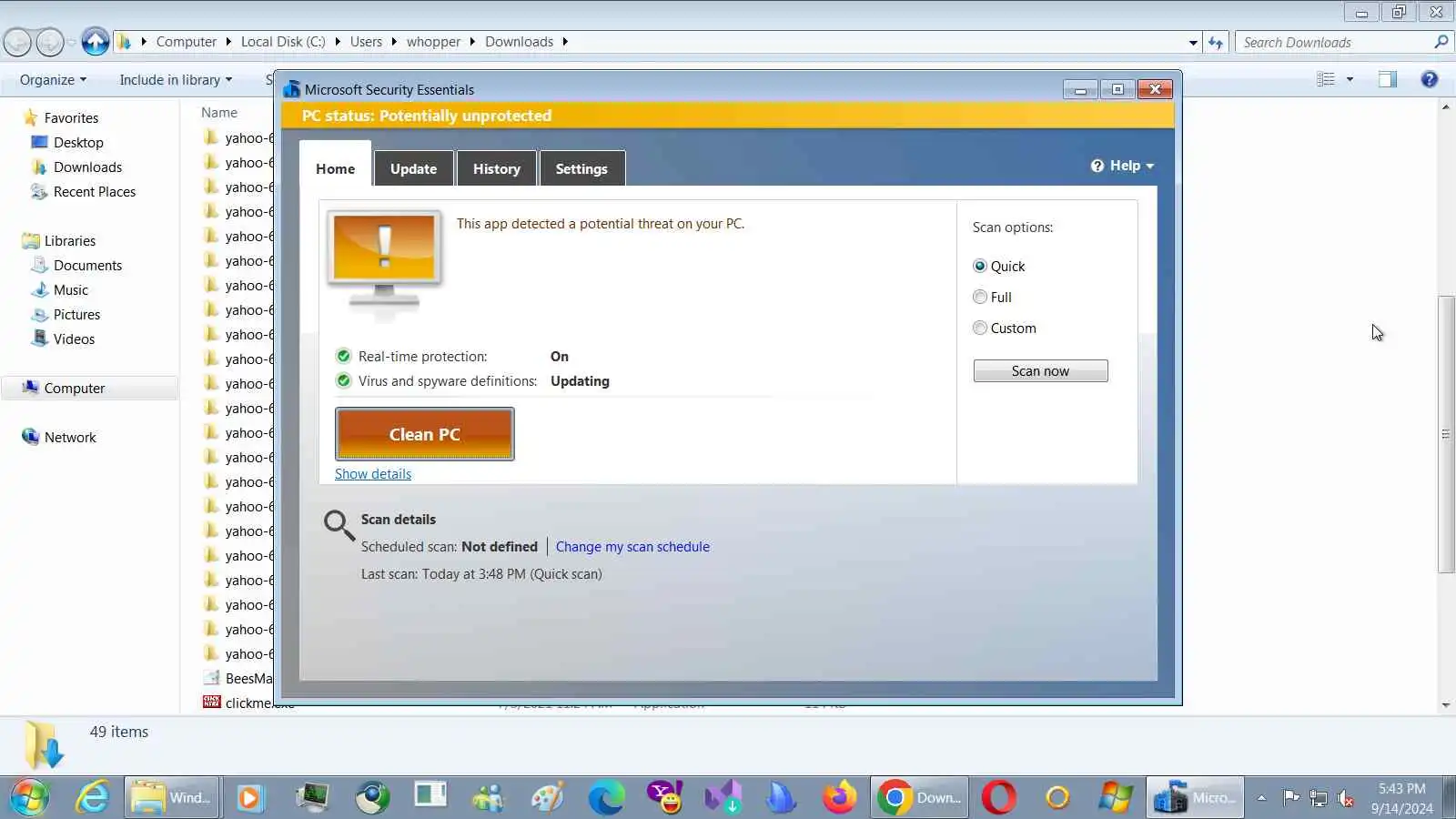The height and width of the screenshot is (819, 1456).
Task: Expand arrow after Computer in breadcrumb
Action: coord(229,42)
